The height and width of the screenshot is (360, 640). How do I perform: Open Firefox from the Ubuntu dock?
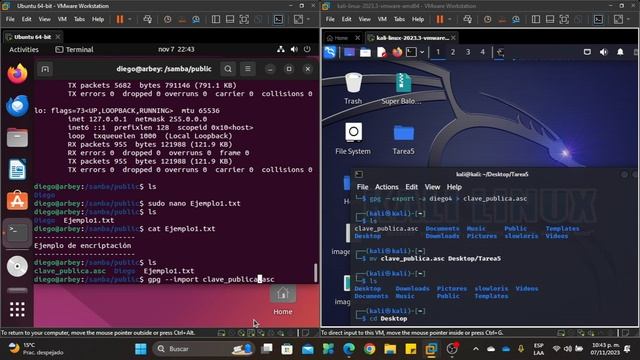coord(17,74)
